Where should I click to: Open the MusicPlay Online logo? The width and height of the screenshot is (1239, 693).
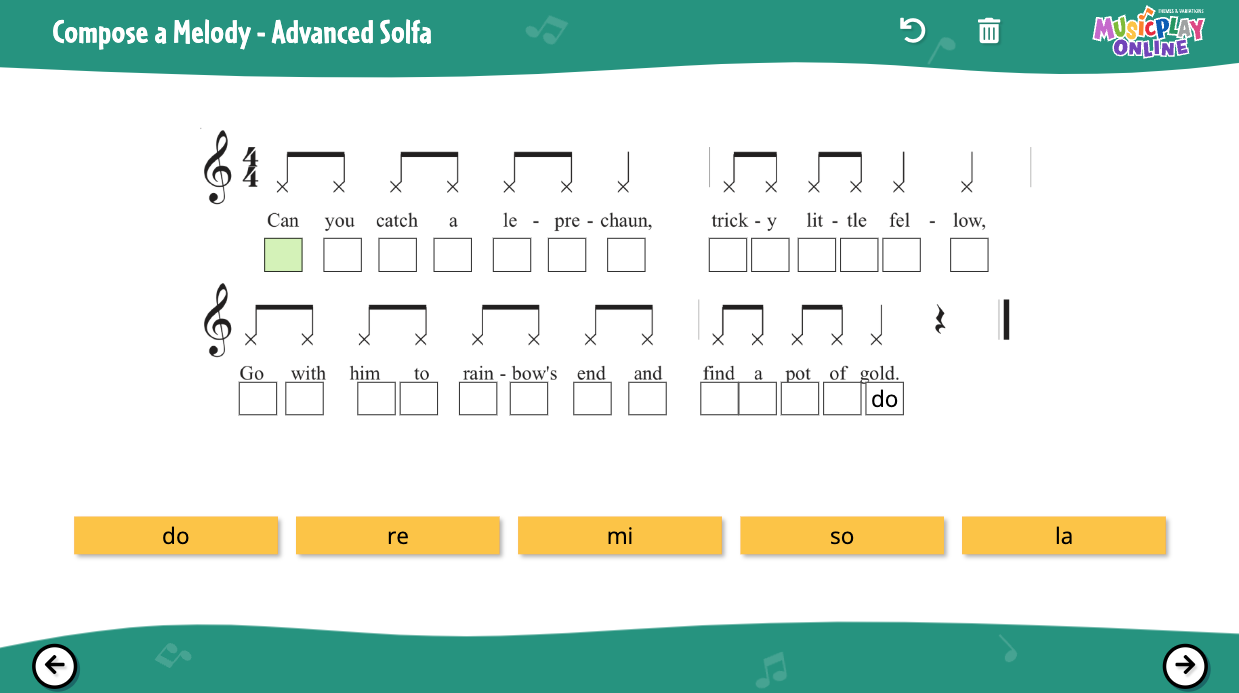pos(1148,34)
